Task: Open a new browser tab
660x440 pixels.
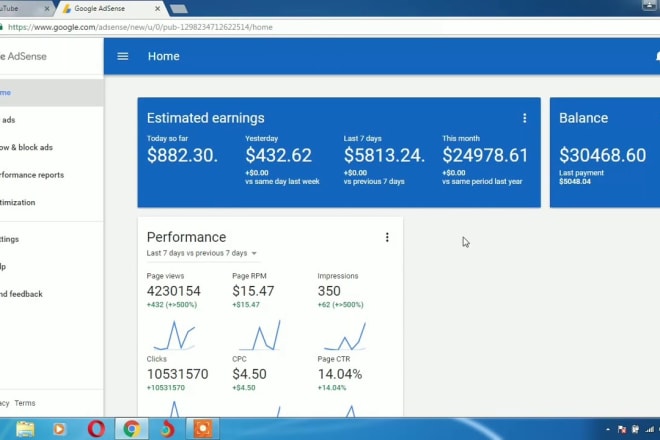Action: coord(179,9)
